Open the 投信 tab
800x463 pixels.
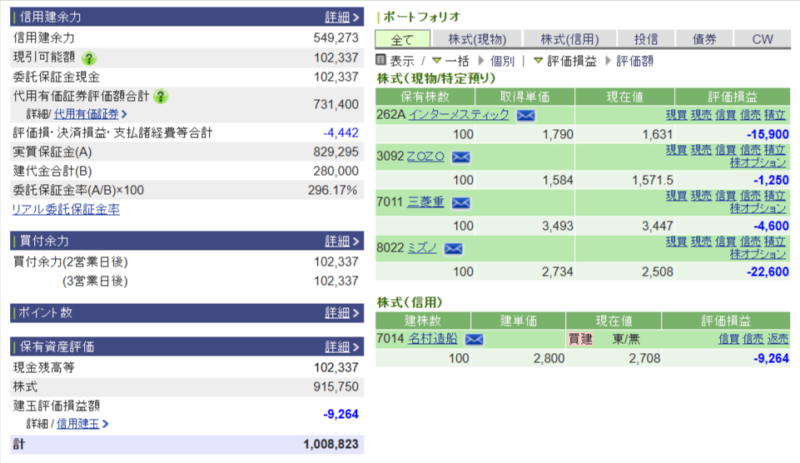646,39
